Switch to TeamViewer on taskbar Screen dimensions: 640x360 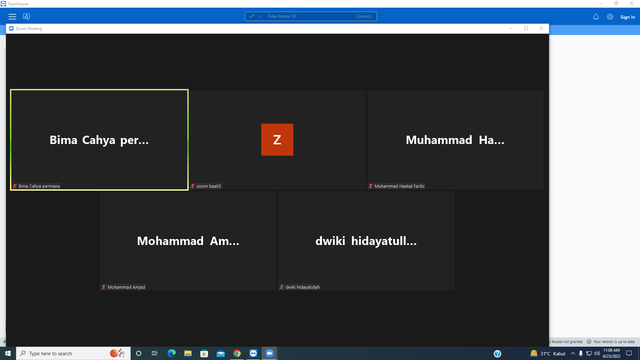point(253,353)
